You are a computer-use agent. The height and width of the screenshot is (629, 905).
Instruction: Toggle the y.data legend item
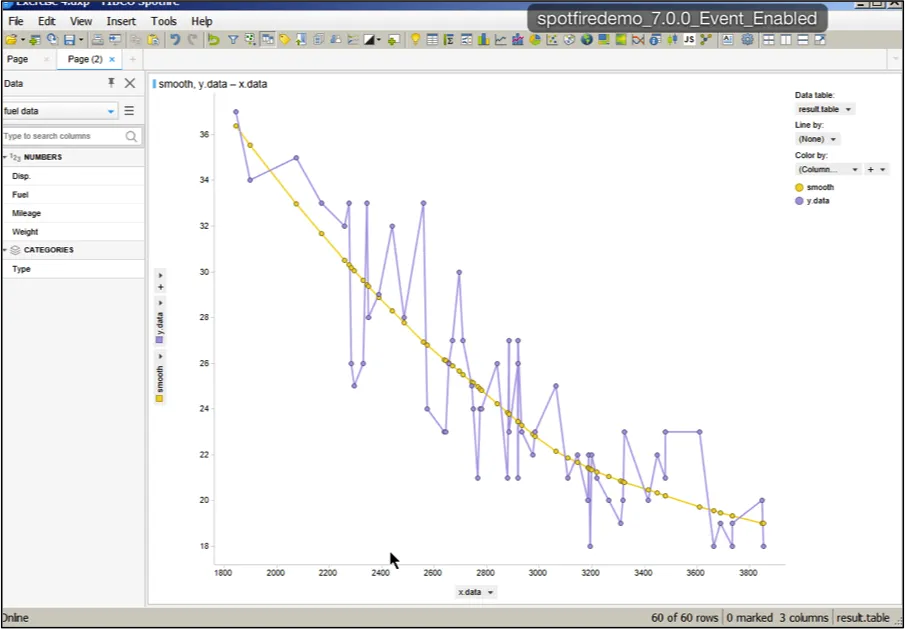click(813, 201)
